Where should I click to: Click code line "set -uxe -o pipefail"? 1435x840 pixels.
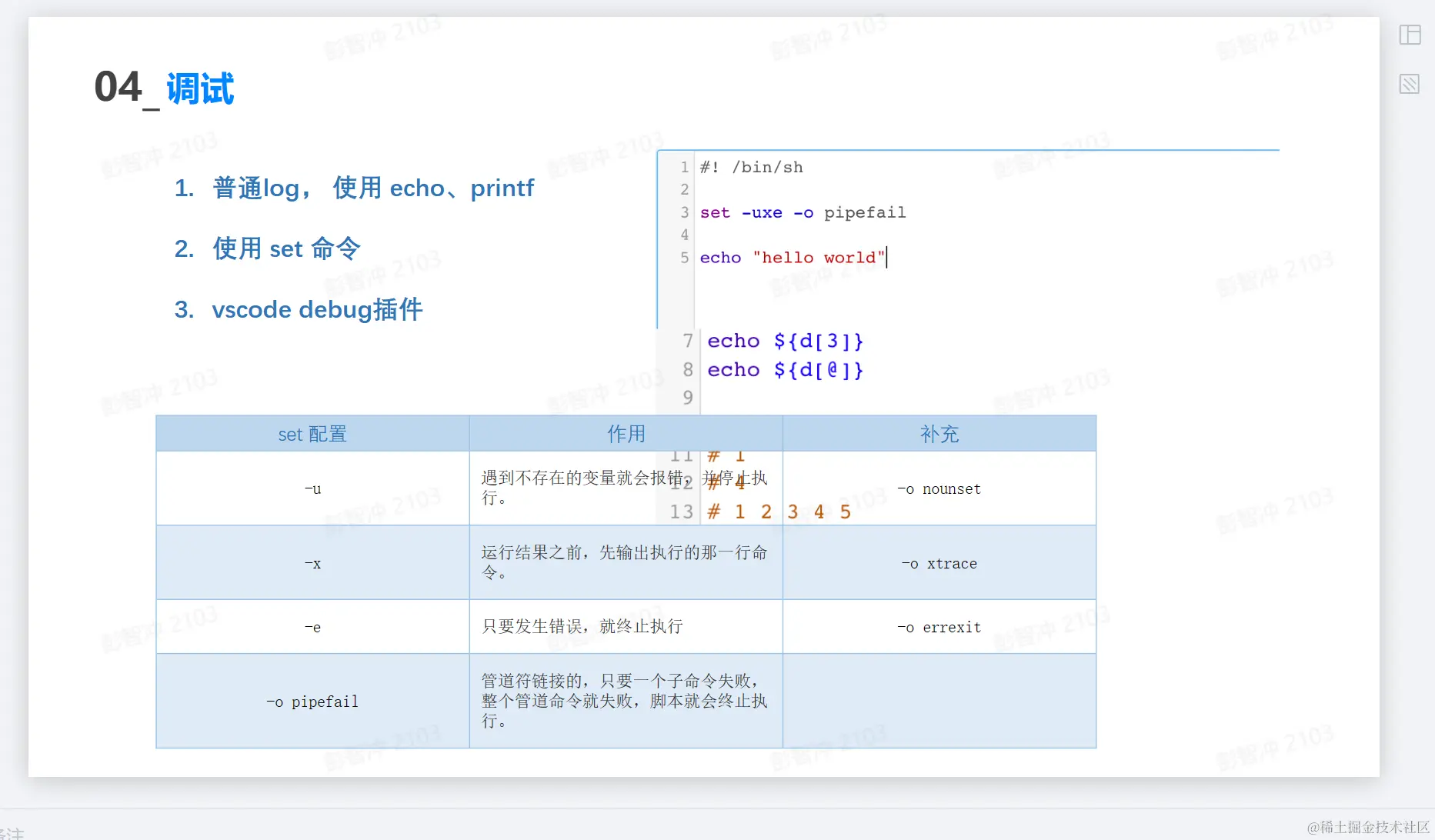(803, 212)
